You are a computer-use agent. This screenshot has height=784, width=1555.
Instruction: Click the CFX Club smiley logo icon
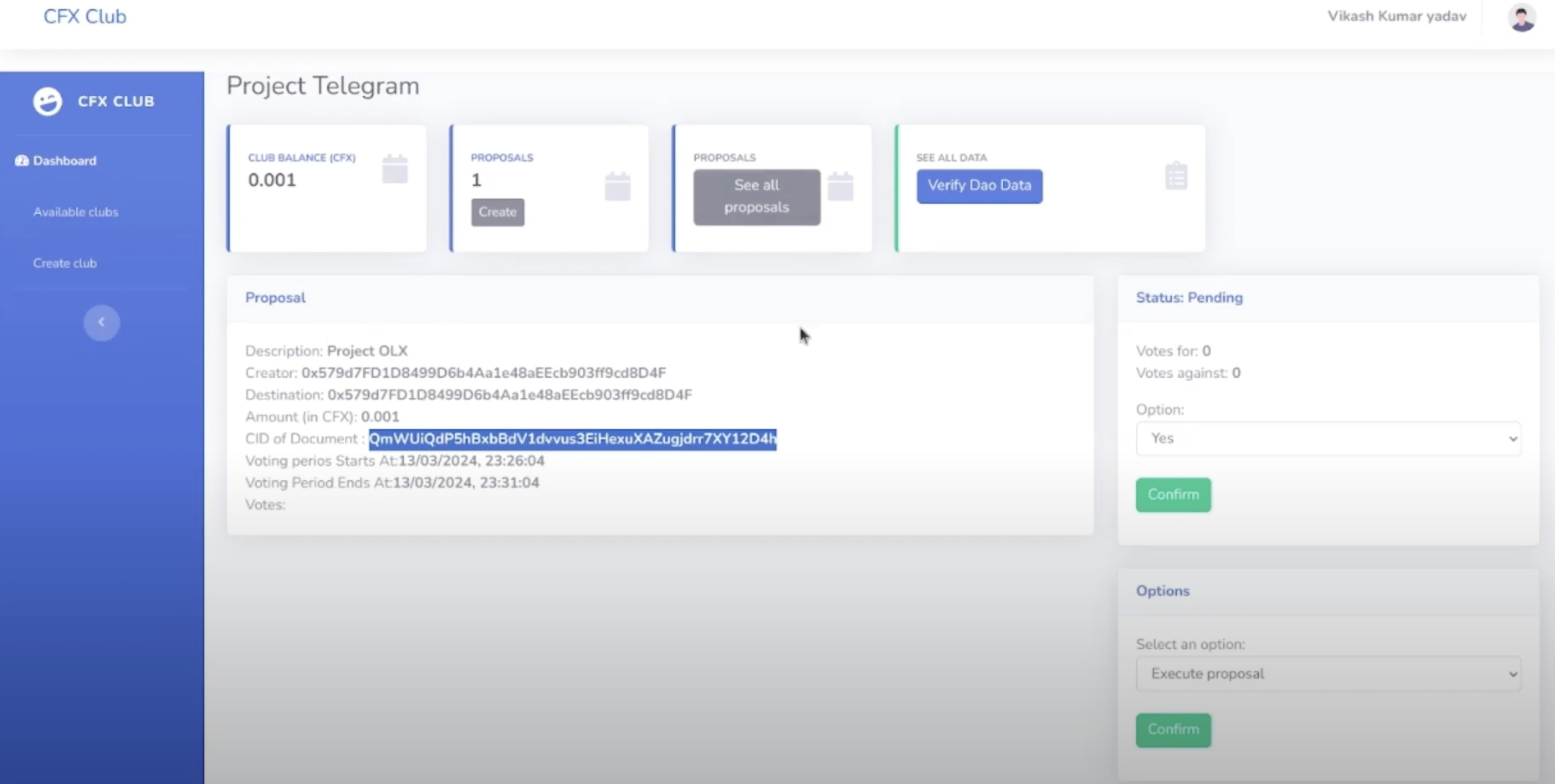(x=48, y=101)
